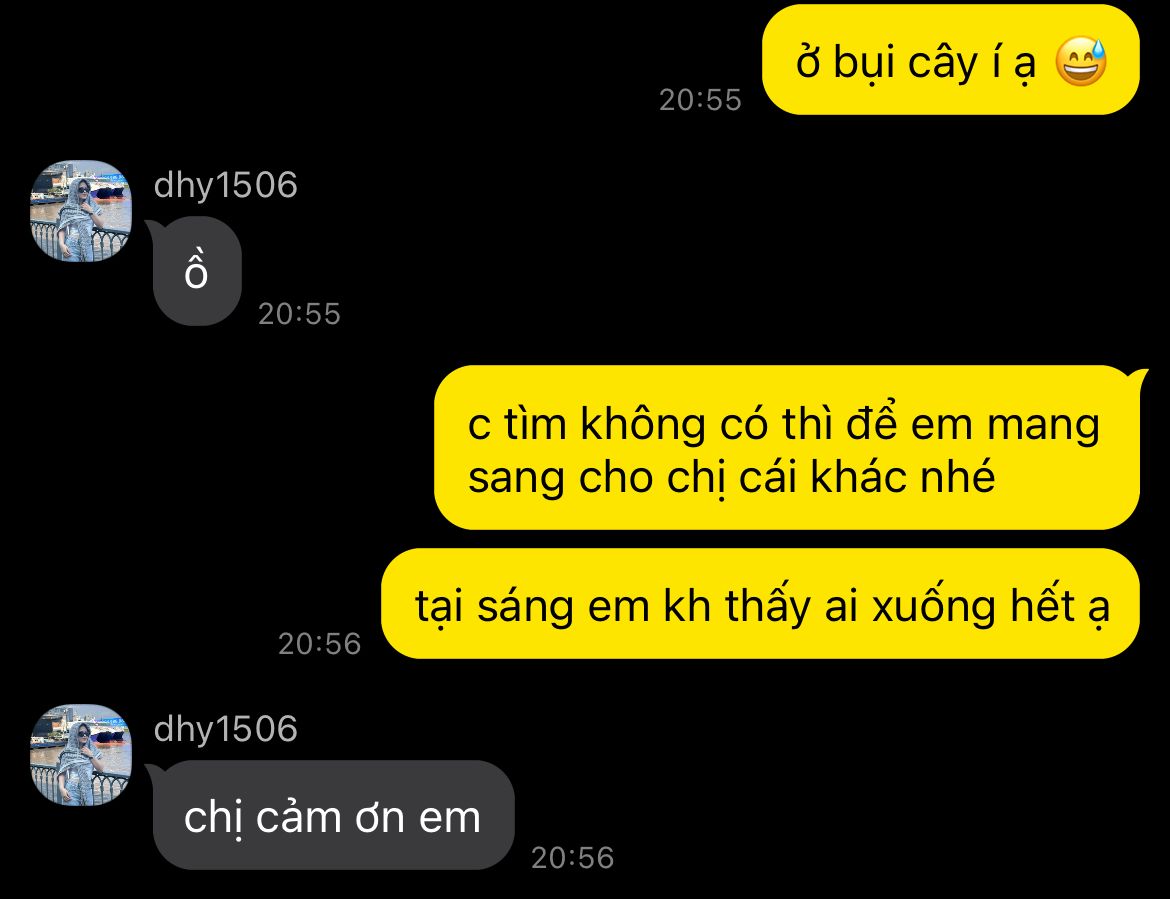Select the 'c tìm không có thì để em mang' bubble
This screenshot has width=1170, height=899.
tap(787, 448)
